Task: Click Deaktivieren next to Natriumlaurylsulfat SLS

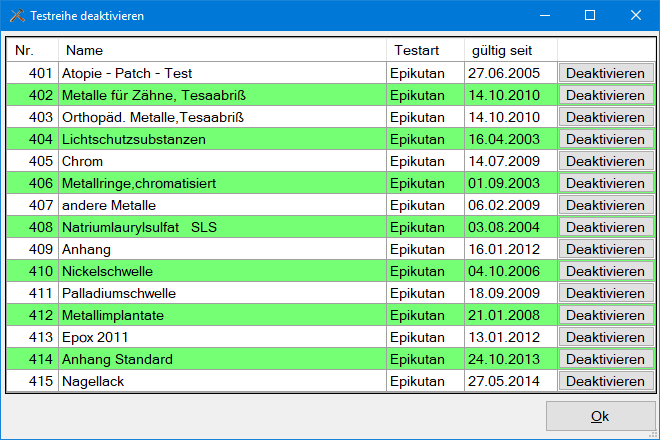Action: click(605, 227)
